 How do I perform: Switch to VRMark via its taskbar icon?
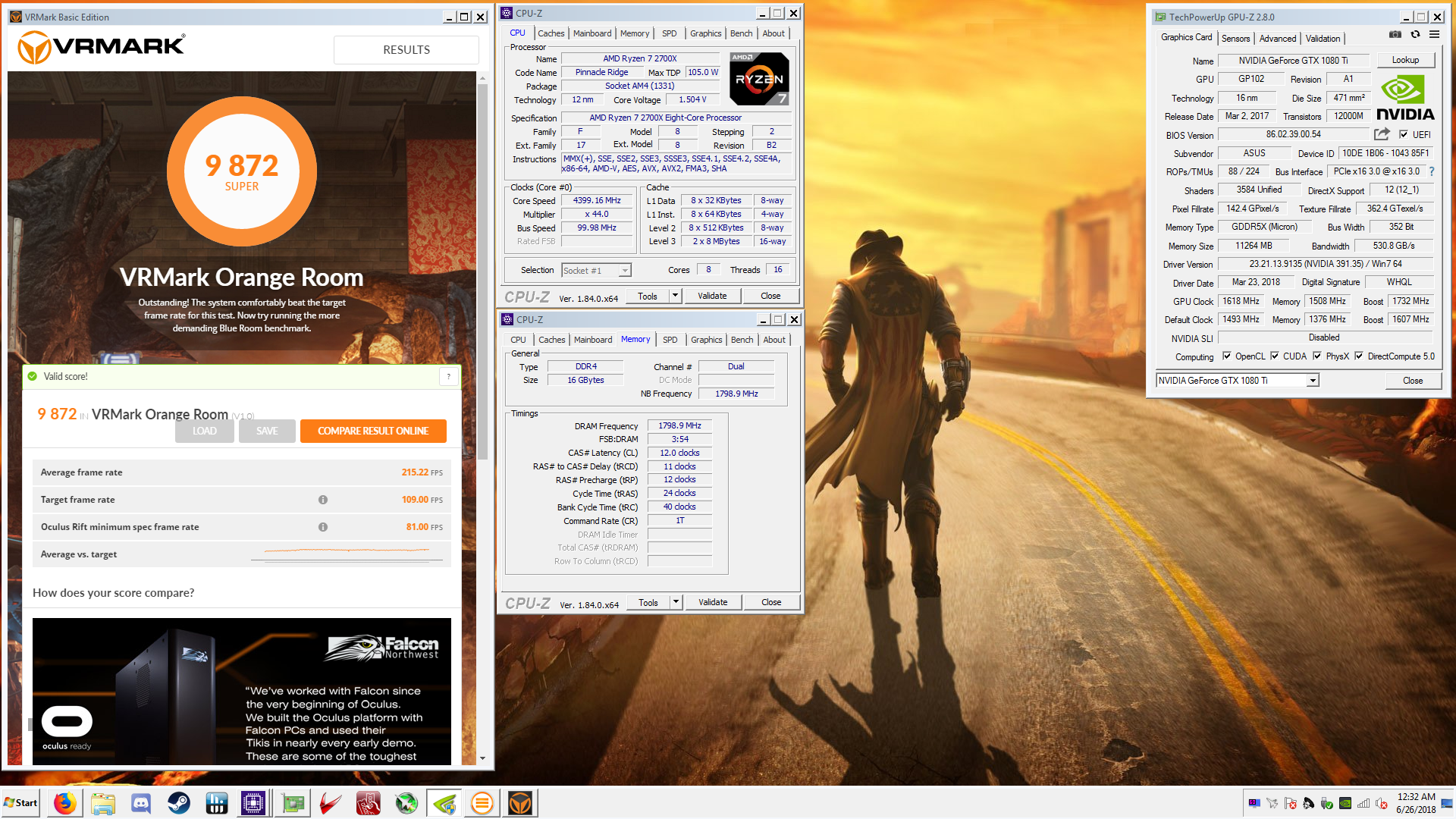point(520,803)
